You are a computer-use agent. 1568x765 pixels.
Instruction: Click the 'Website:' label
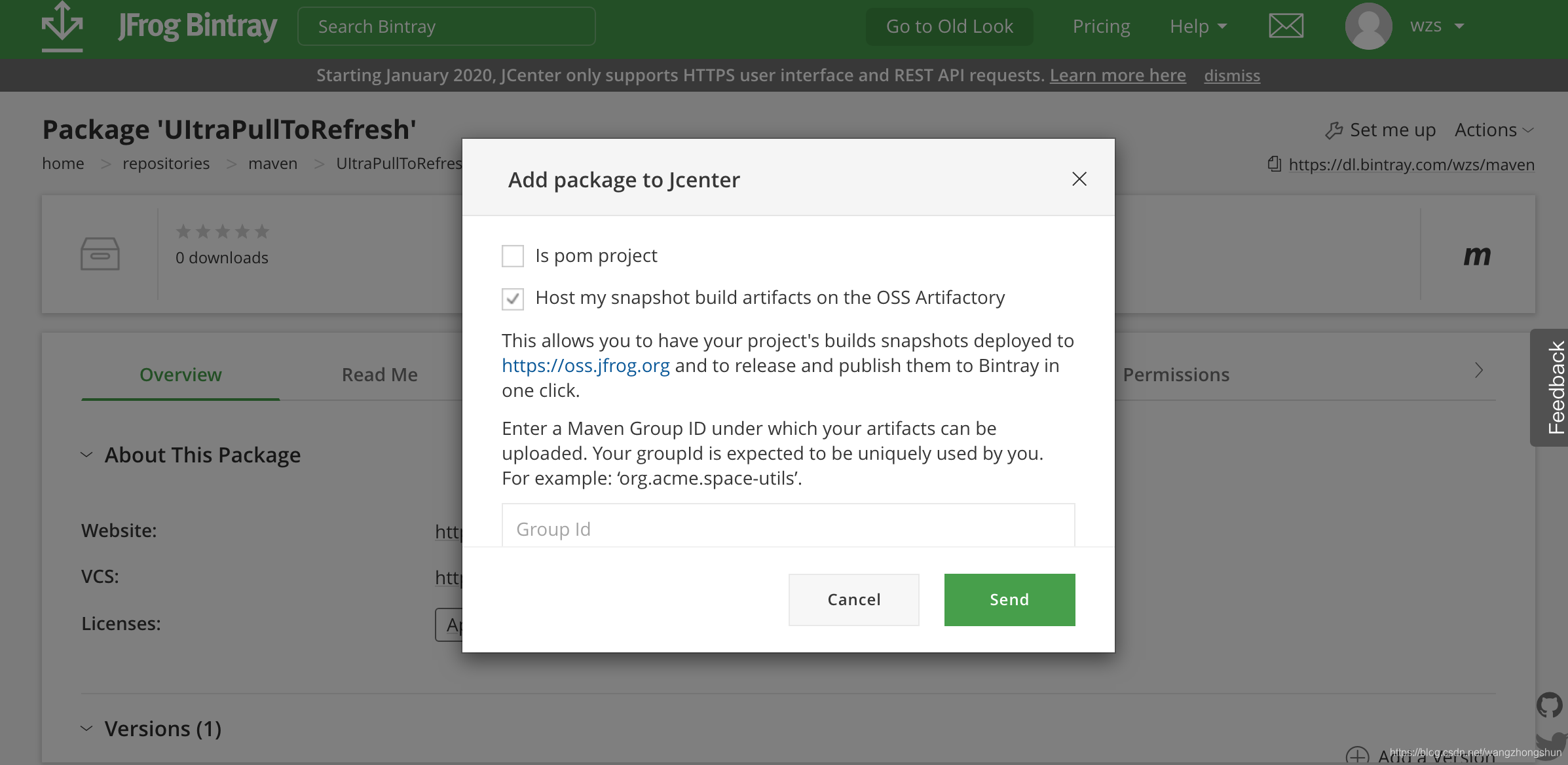119,530
